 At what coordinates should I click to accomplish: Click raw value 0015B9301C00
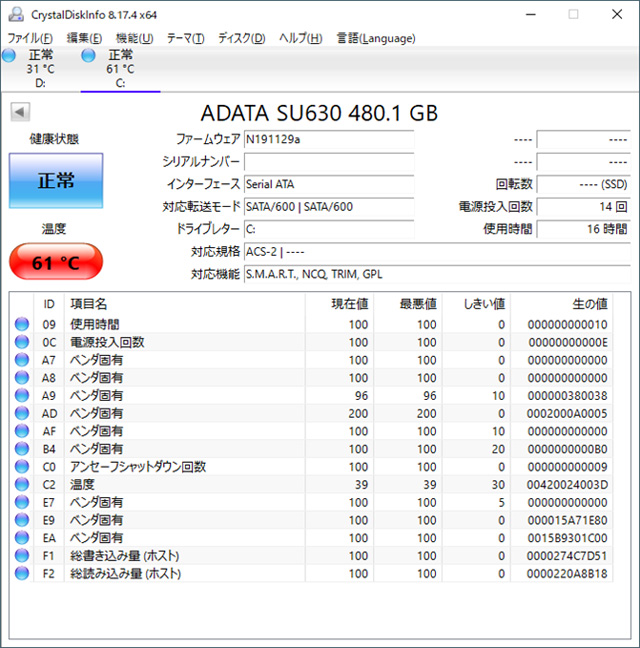pyautogui.click(x=567, y=538)
